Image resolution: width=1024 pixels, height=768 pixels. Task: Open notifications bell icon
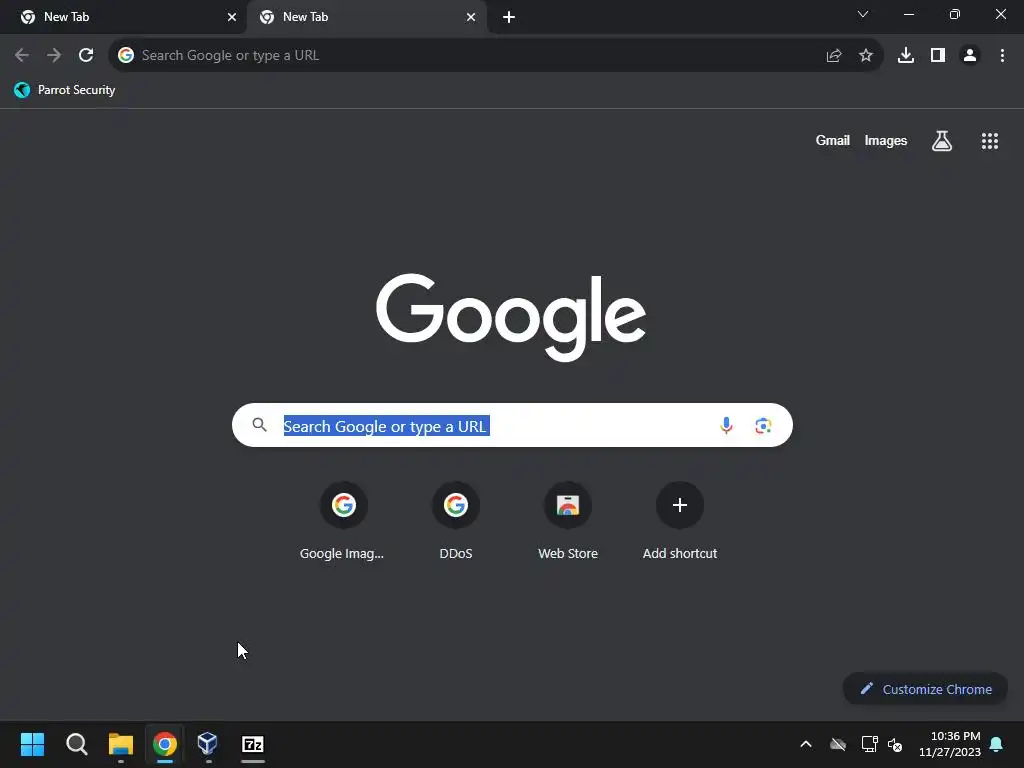pyautogui.click(x=996, y=744)
